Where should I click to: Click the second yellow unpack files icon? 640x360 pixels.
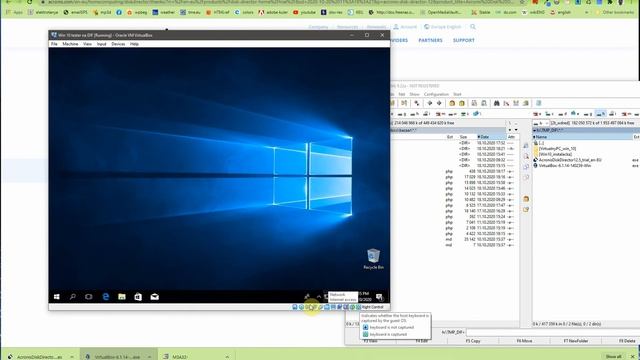pos(462,104)
